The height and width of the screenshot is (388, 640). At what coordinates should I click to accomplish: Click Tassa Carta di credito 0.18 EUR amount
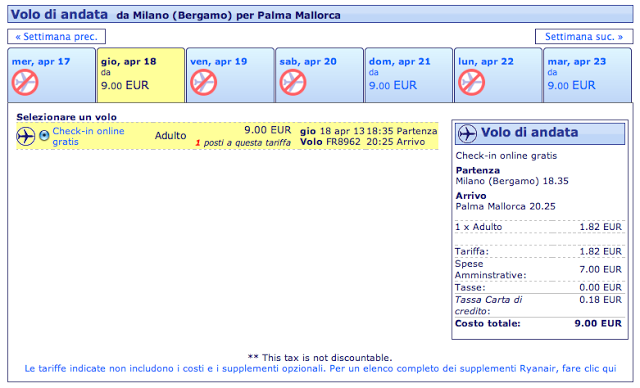pos(600,300)
